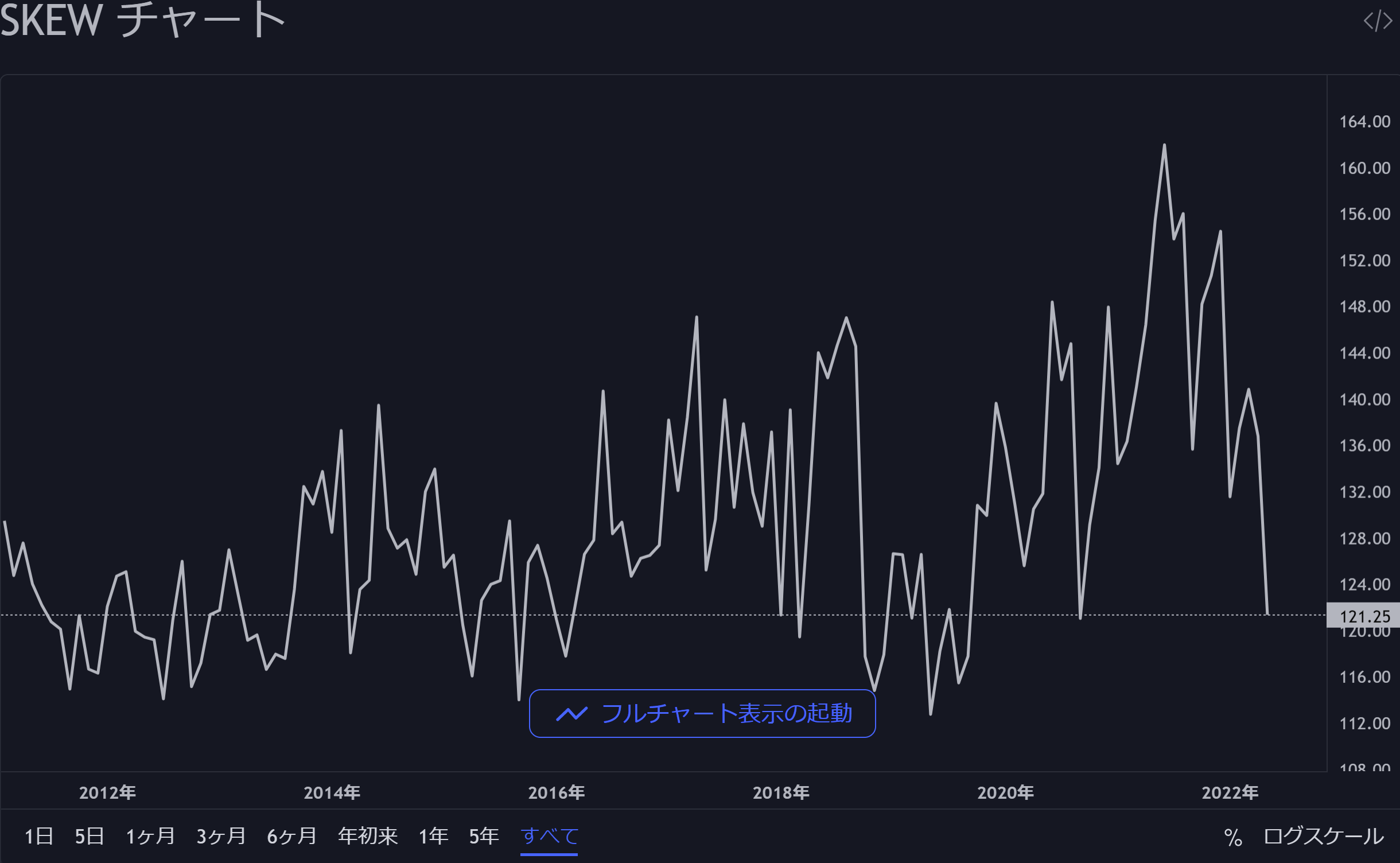
Task: Click the embed code icon
Action: pos(1378,21)
